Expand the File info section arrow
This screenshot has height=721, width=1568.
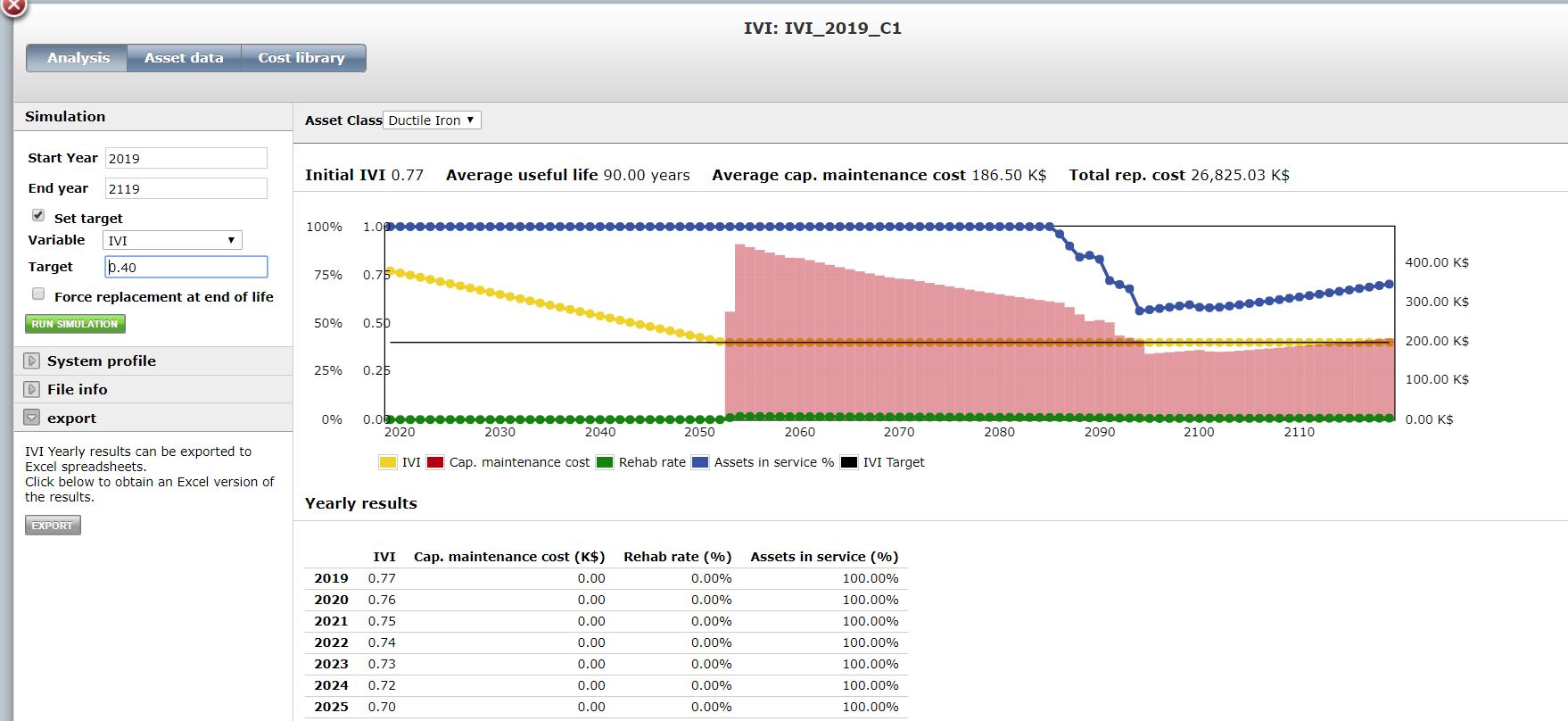32,390
